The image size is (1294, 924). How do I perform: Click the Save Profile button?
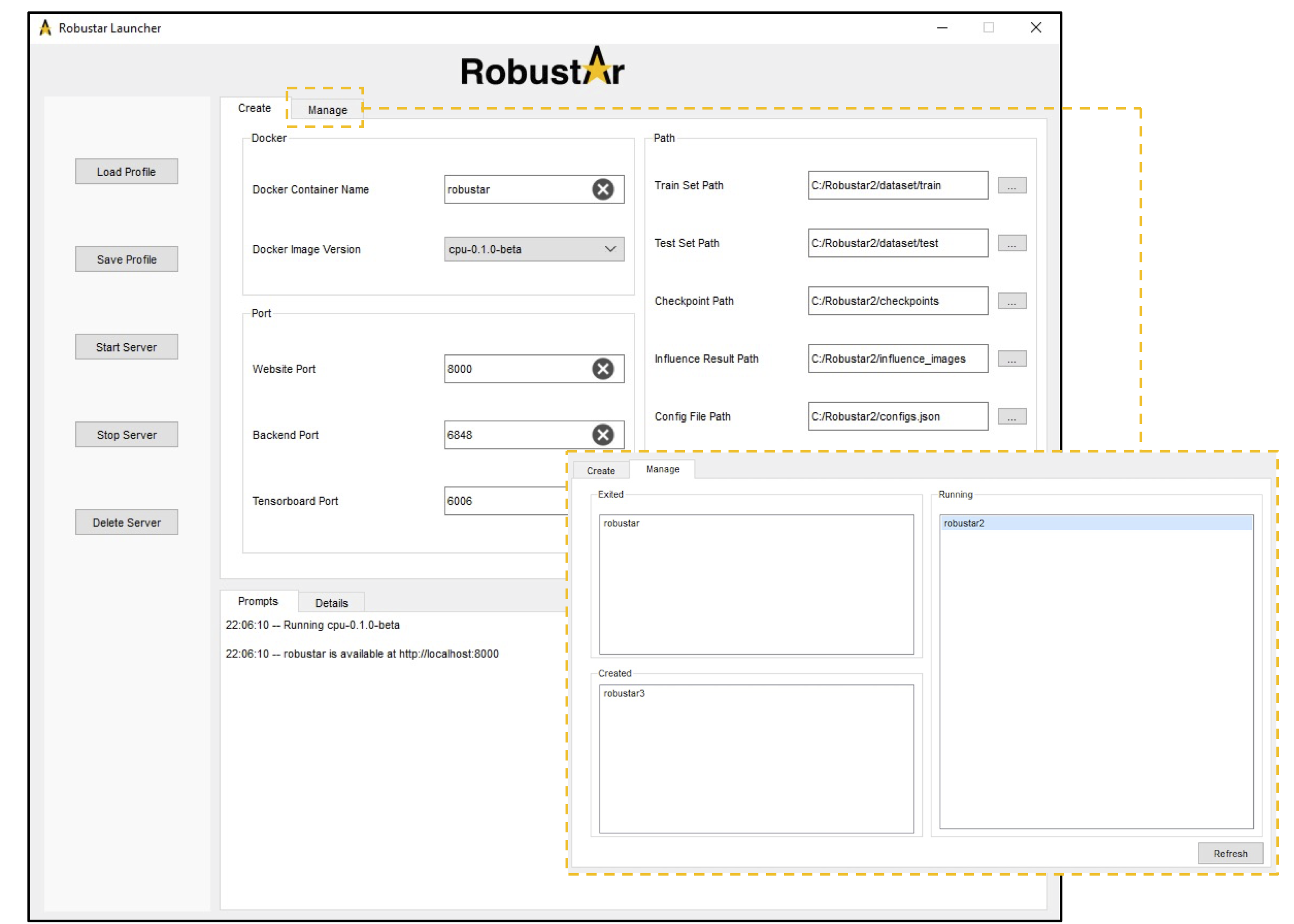click(127, 260)
